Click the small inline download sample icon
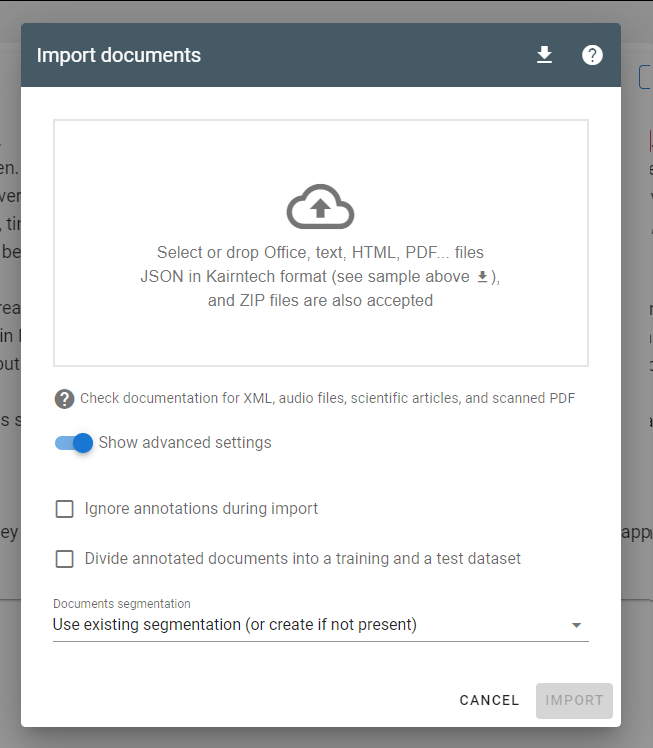Screen dimensions: 653x748 [482, 277]
